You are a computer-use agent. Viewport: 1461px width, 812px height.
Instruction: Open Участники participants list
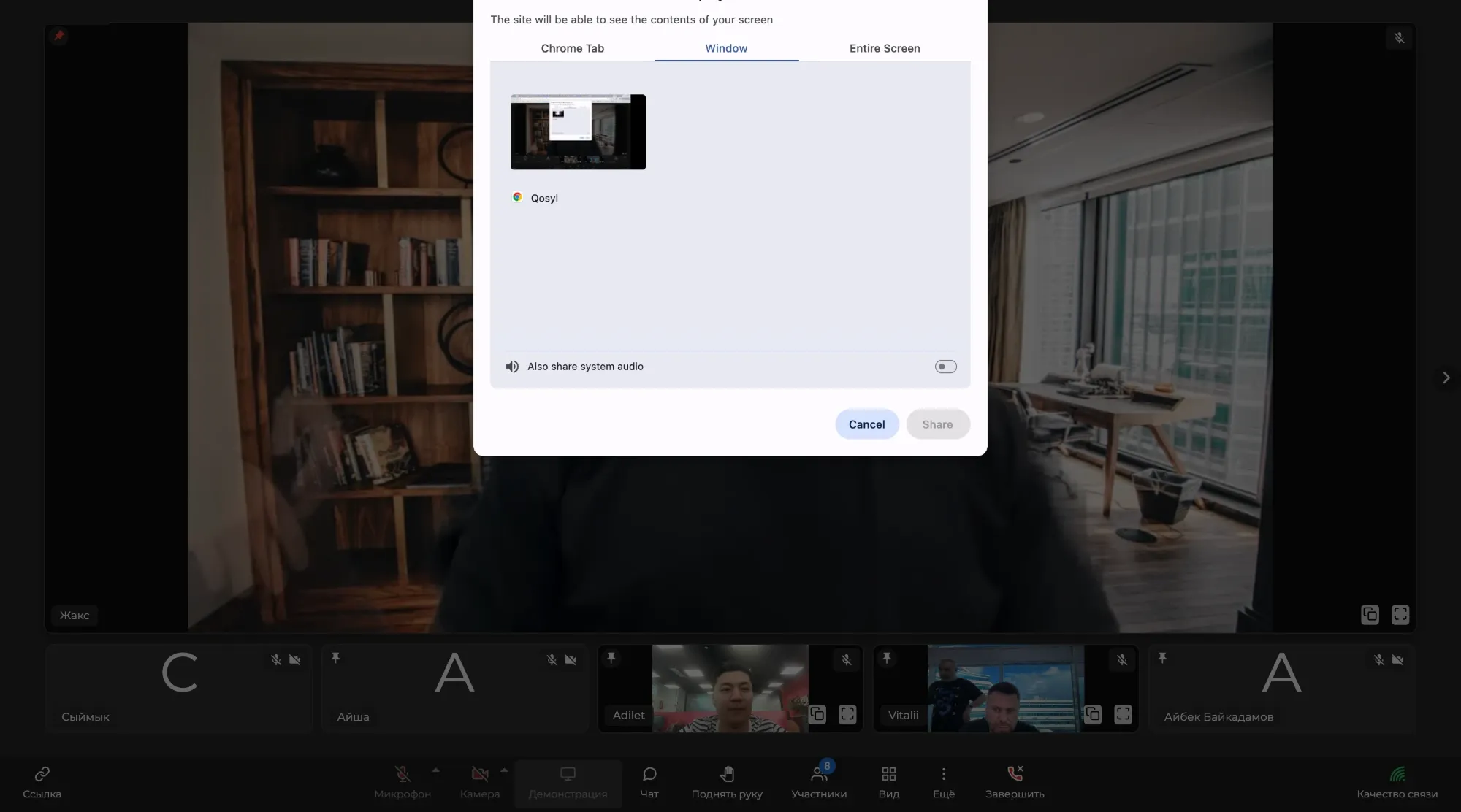819,782
